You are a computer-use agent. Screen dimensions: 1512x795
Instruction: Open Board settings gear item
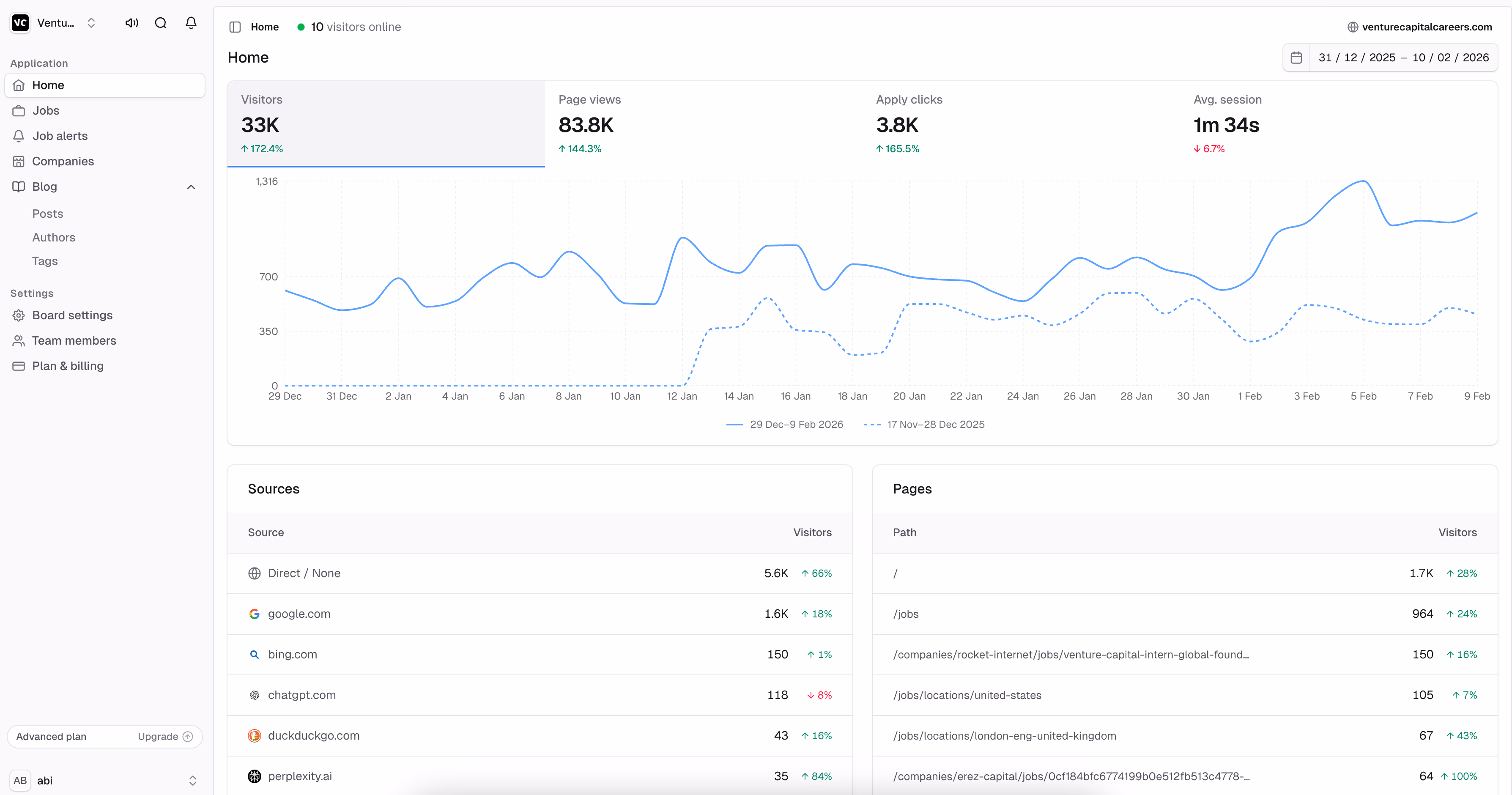[x=72, y=315]
